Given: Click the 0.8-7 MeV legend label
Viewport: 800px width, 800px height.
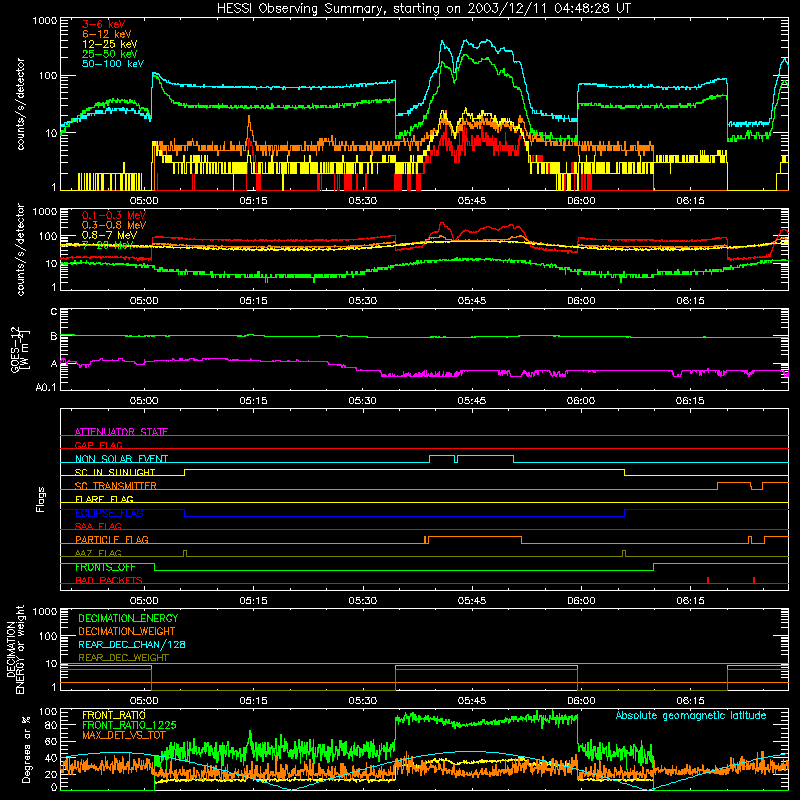Looking at the screenshot, I should point(109,235).
